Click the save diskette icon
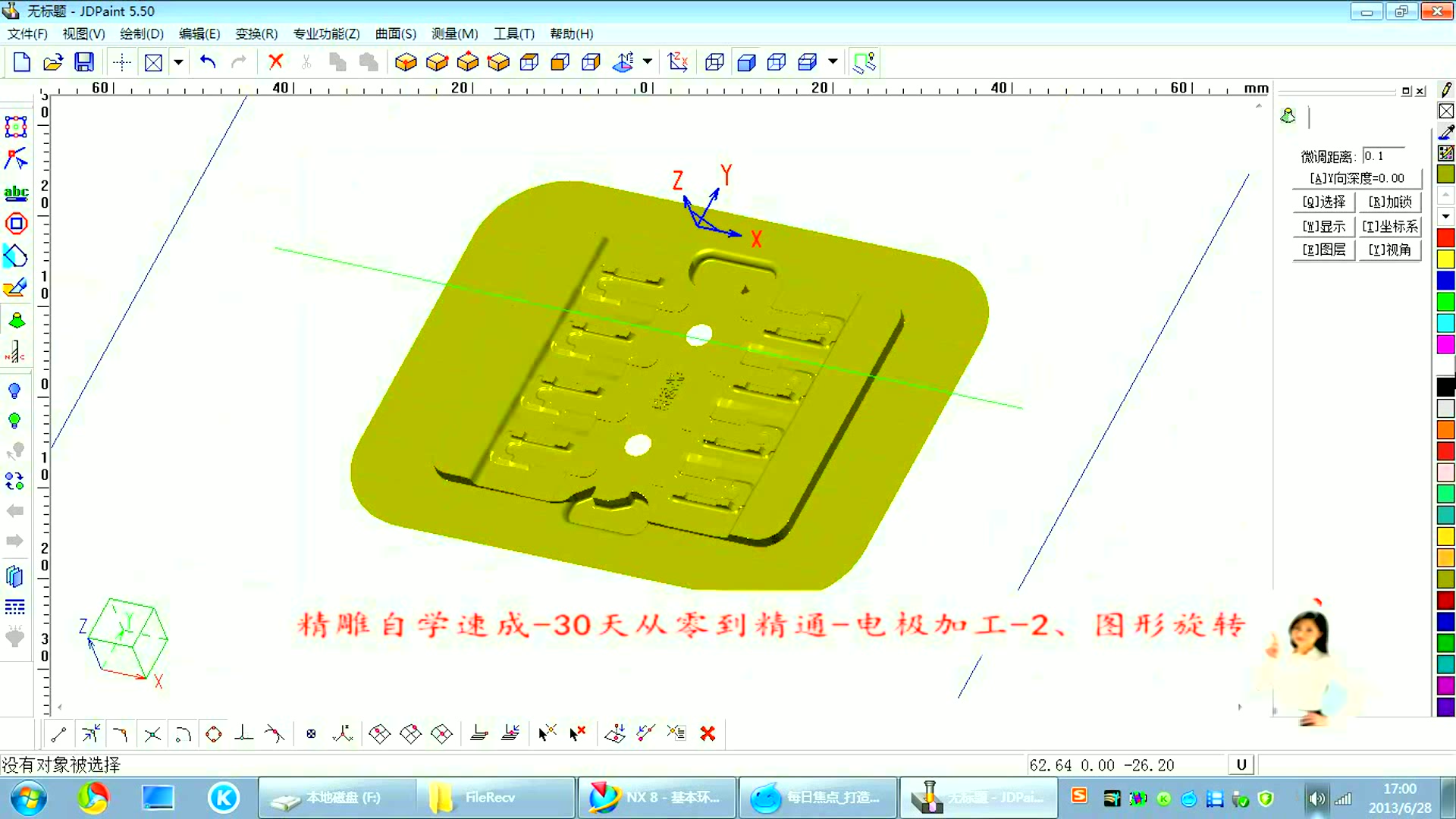Image resolution: width=1456 pixels, height=819 pixels. (x=84, y=61)
